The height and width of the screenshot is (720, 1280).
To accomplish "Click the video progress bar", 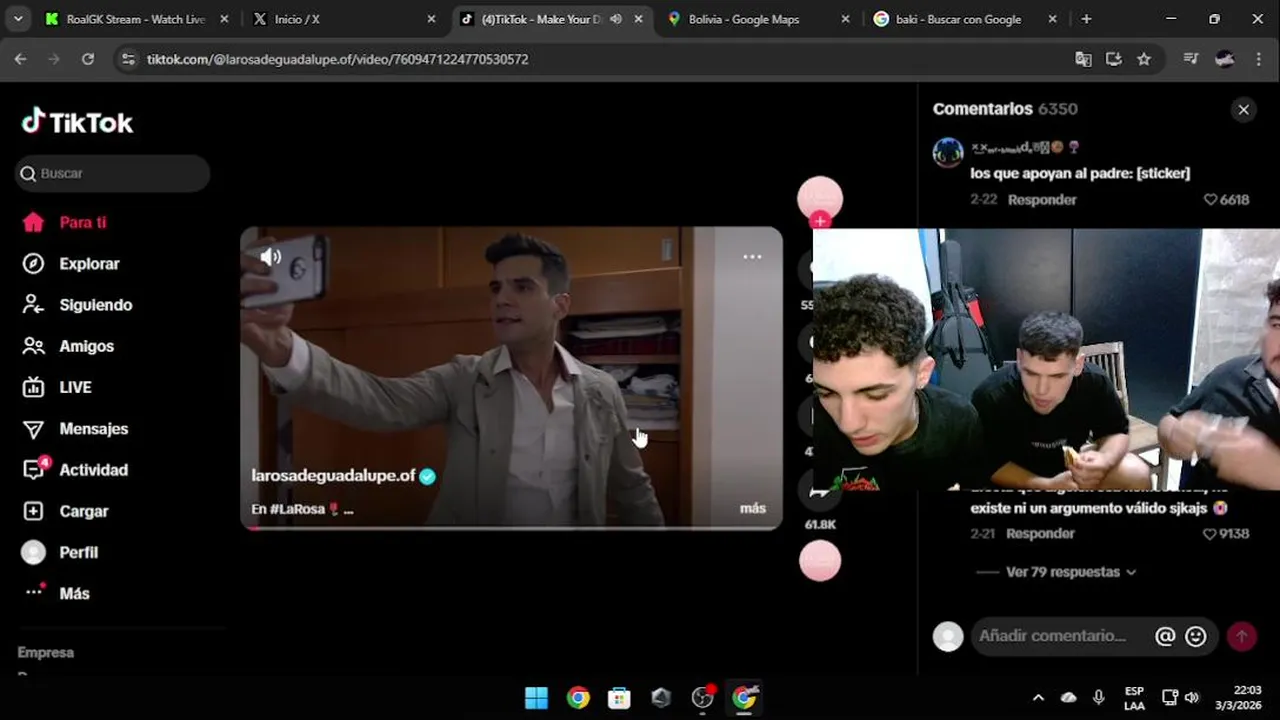I will click(511, 527).
